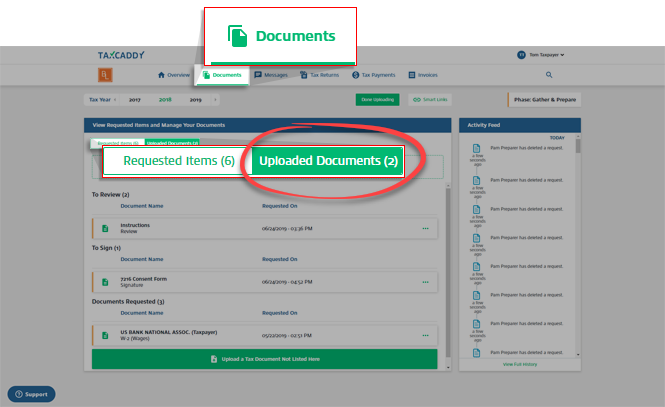Viewport: 665px width, 407px height.
Task: Click the Support help button
Action: [x=31, y=394]
